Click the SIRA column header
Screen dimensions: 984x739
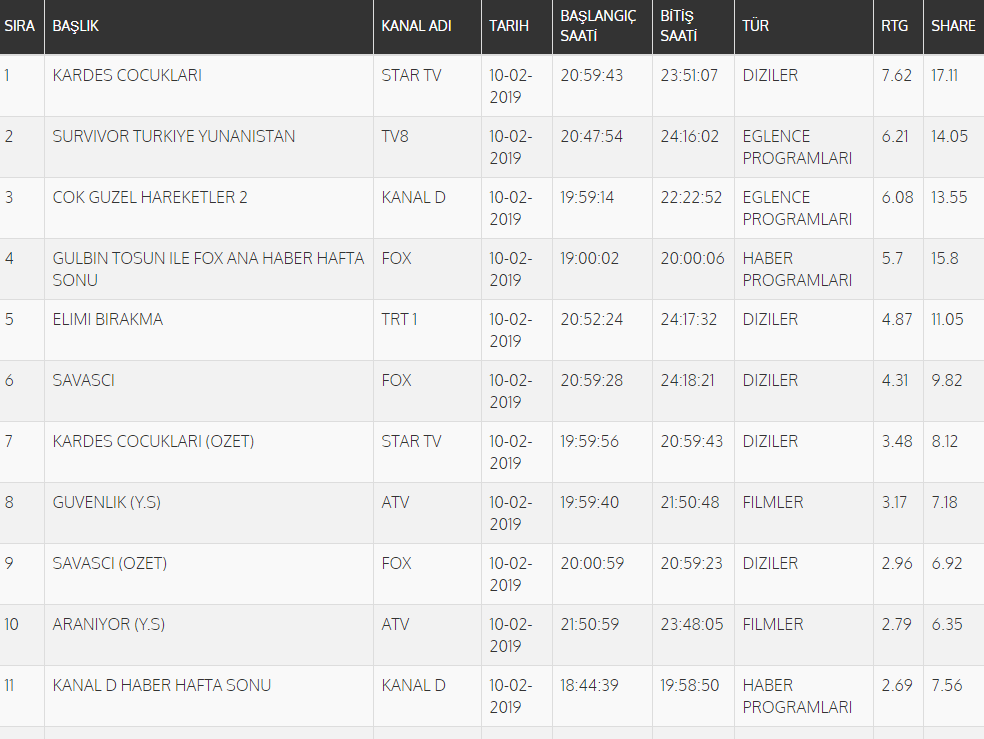click(20, 26)
